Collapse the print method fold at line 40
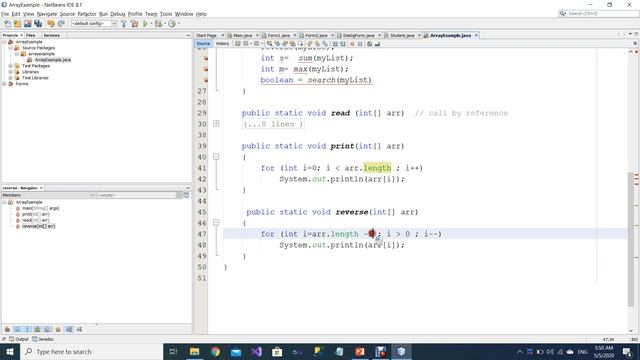 [216, 157]
